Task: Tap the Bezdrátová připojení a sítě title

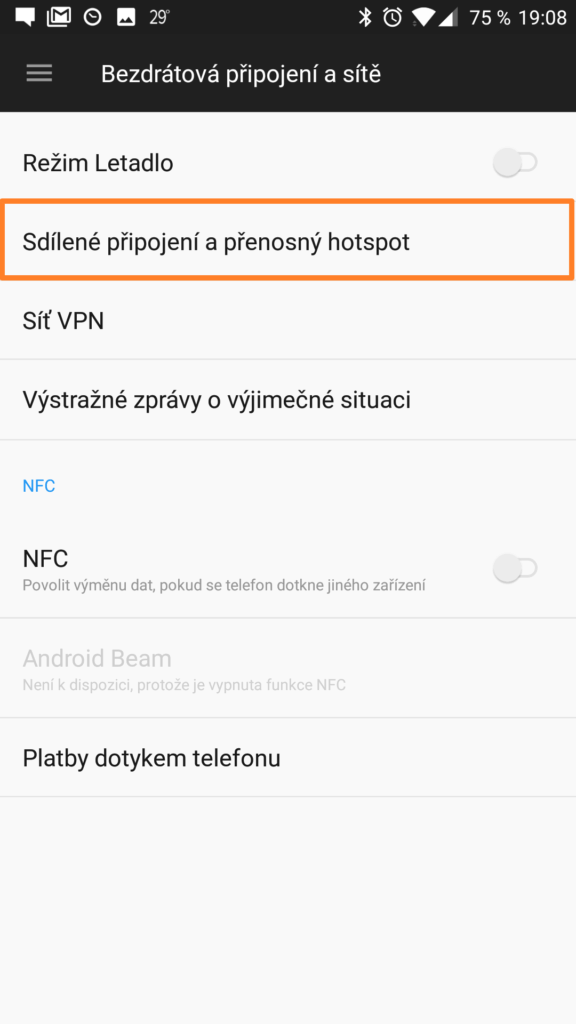Action: (241, 74)
